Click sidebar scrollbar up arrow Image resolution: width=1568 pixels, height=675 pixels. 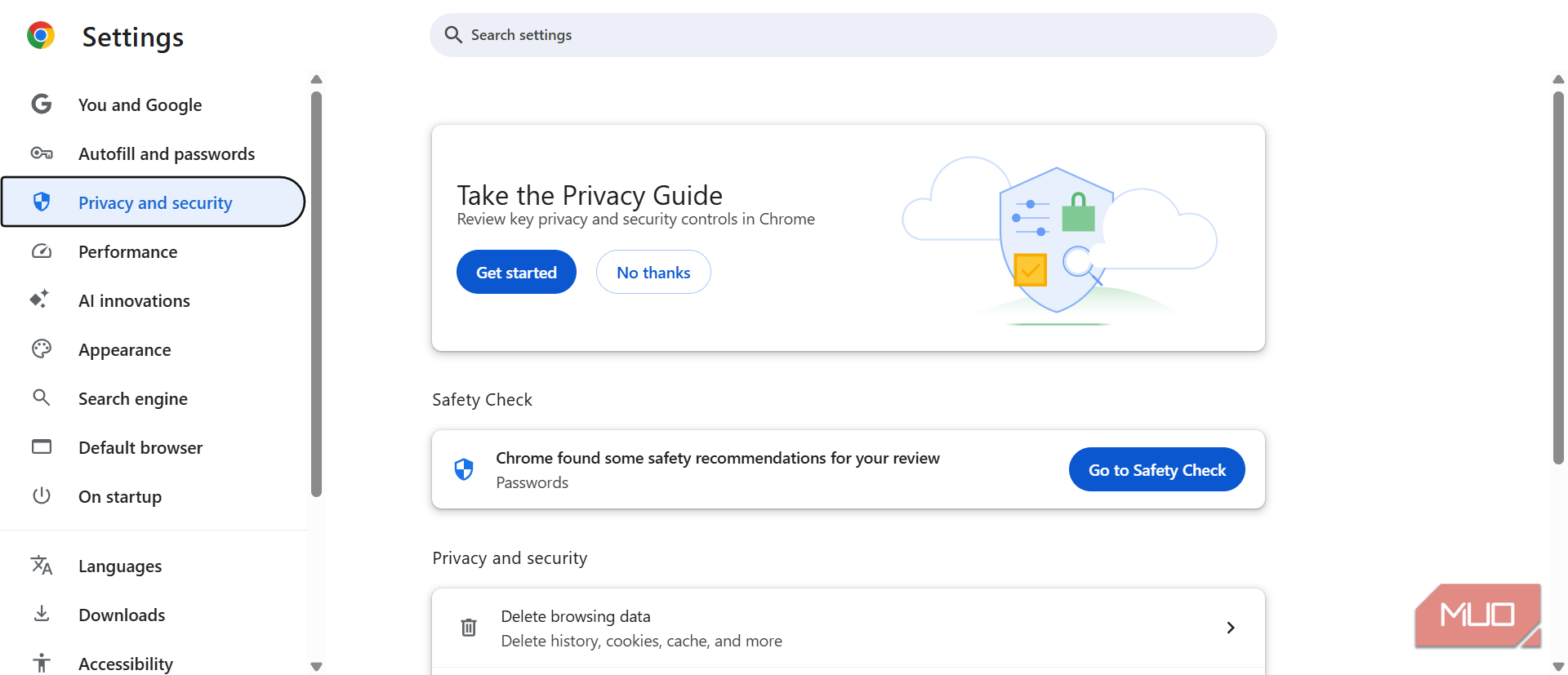point(317,79)
